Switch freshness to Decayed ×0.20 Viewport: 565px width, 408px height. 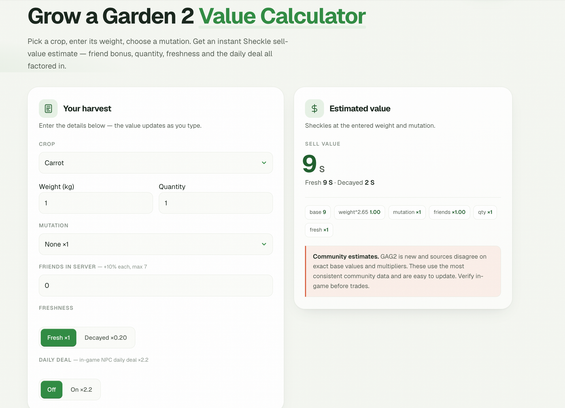point(106,338)
